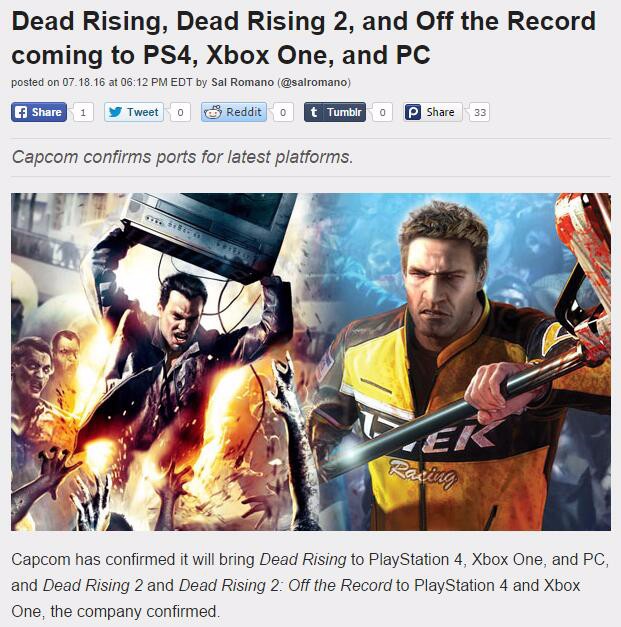Click the Share button beside count 33

coord(433,112)
